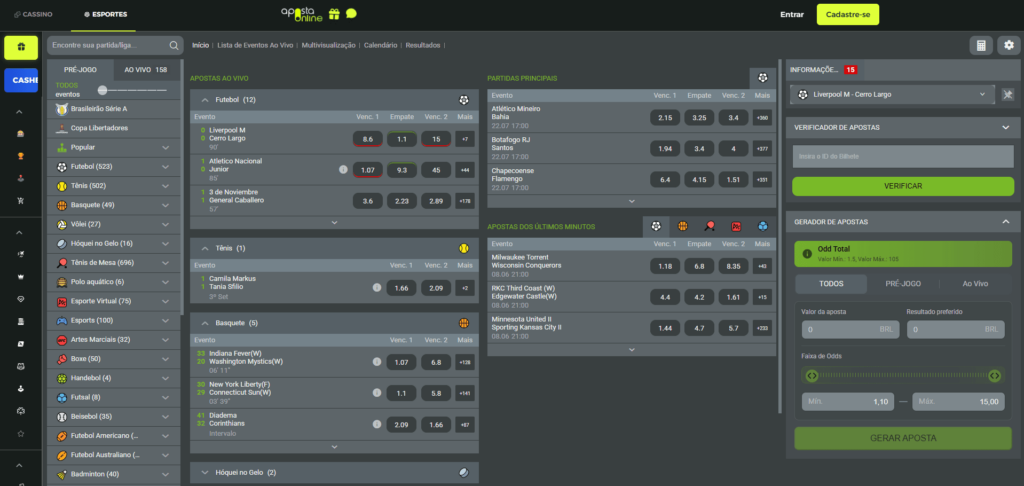1024x486 pixels.
Task: Select Ao Vivo 158 tab
Action: coord(146,69)
